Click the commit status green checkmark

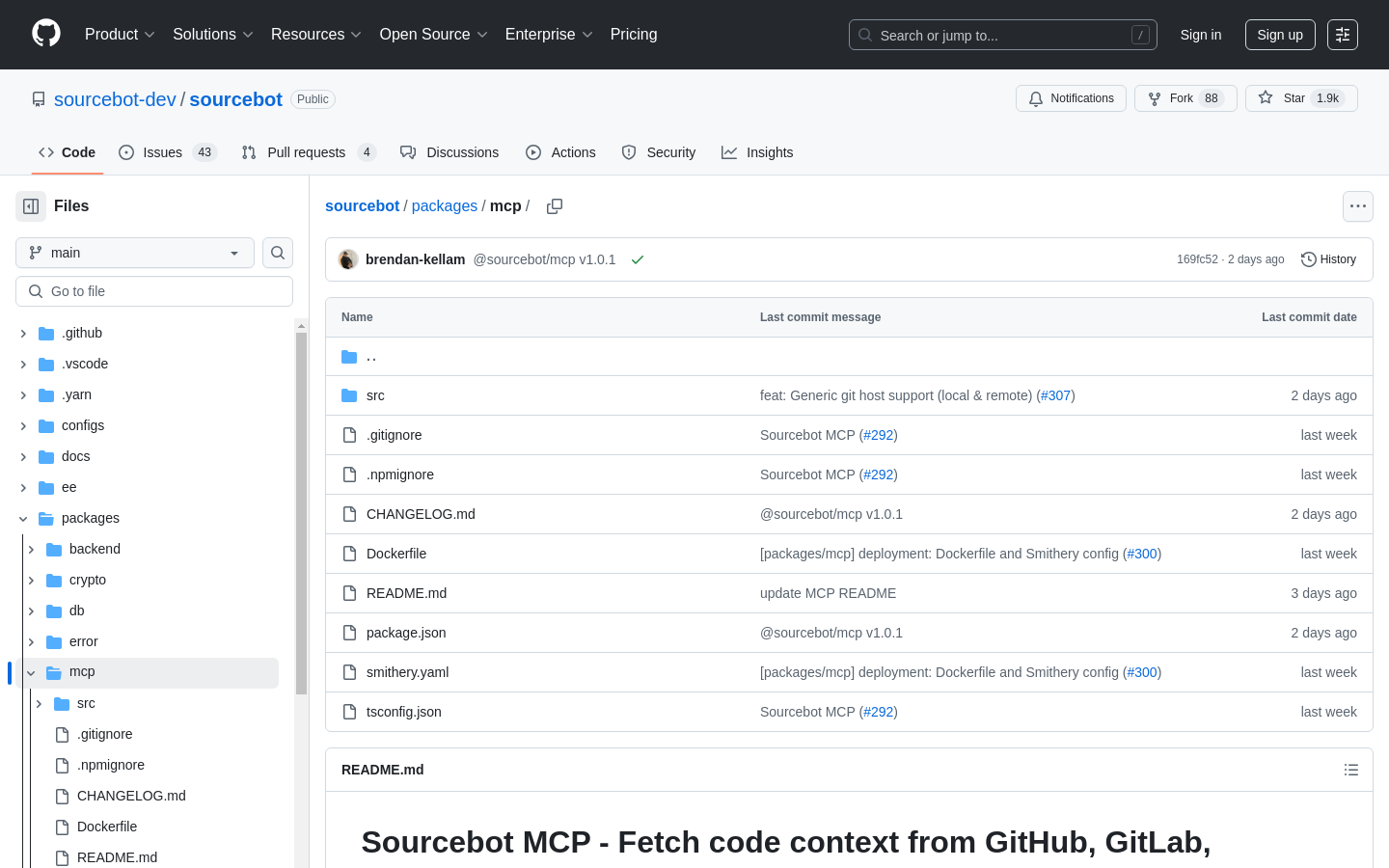coord(638,259)
